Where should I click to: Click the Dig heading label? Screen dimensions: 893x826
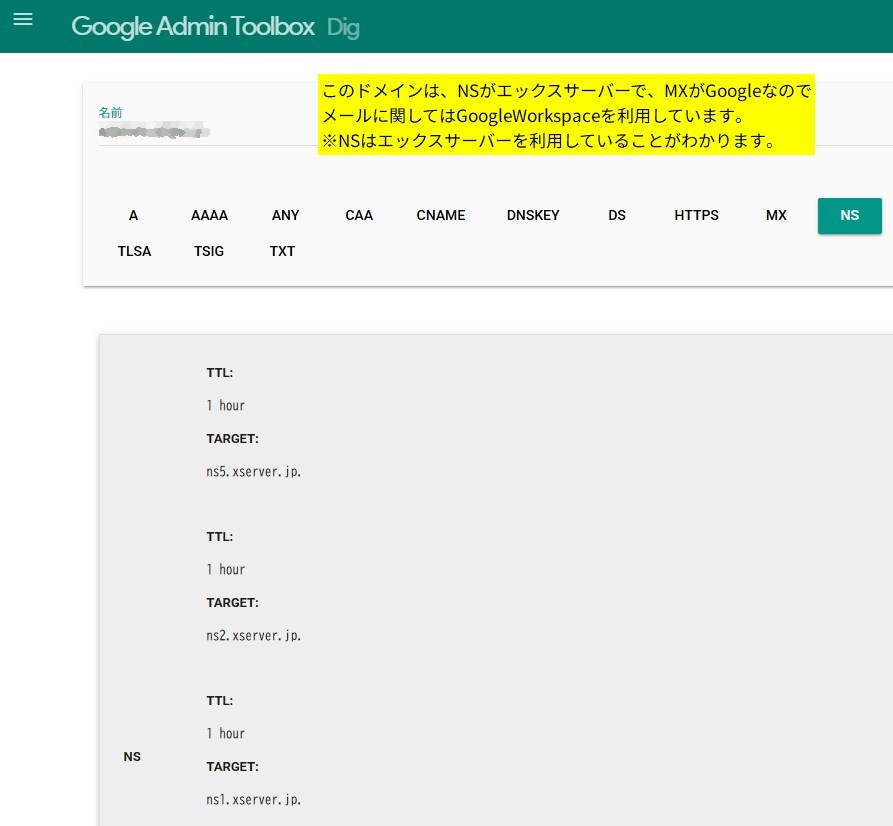click(x=343, y=28)
